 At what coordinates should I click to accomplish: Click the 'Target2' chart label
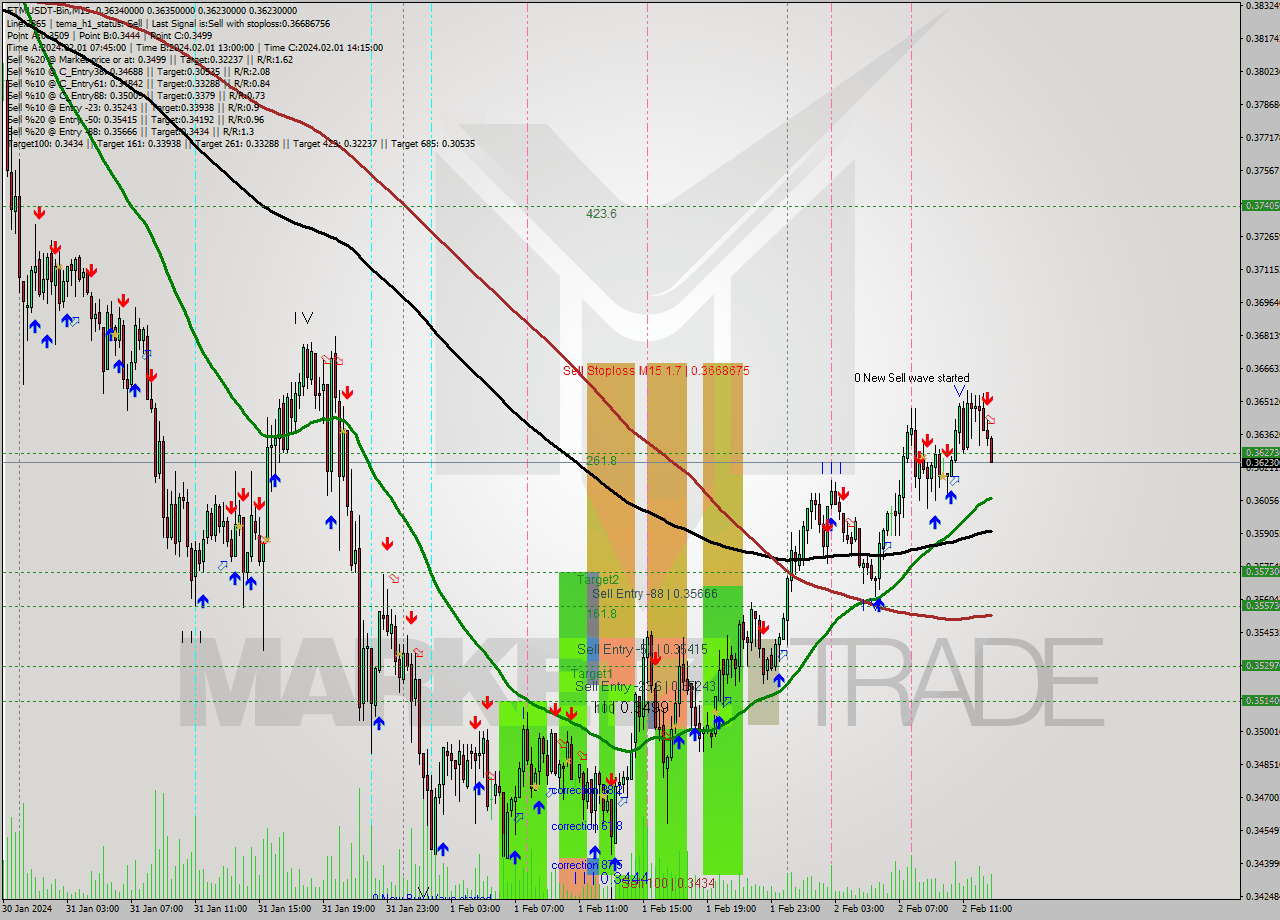click(x=597, y=579)
